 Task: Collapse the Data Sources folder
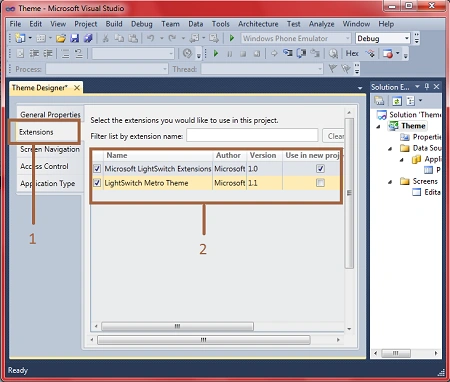(x=390, y=149)
